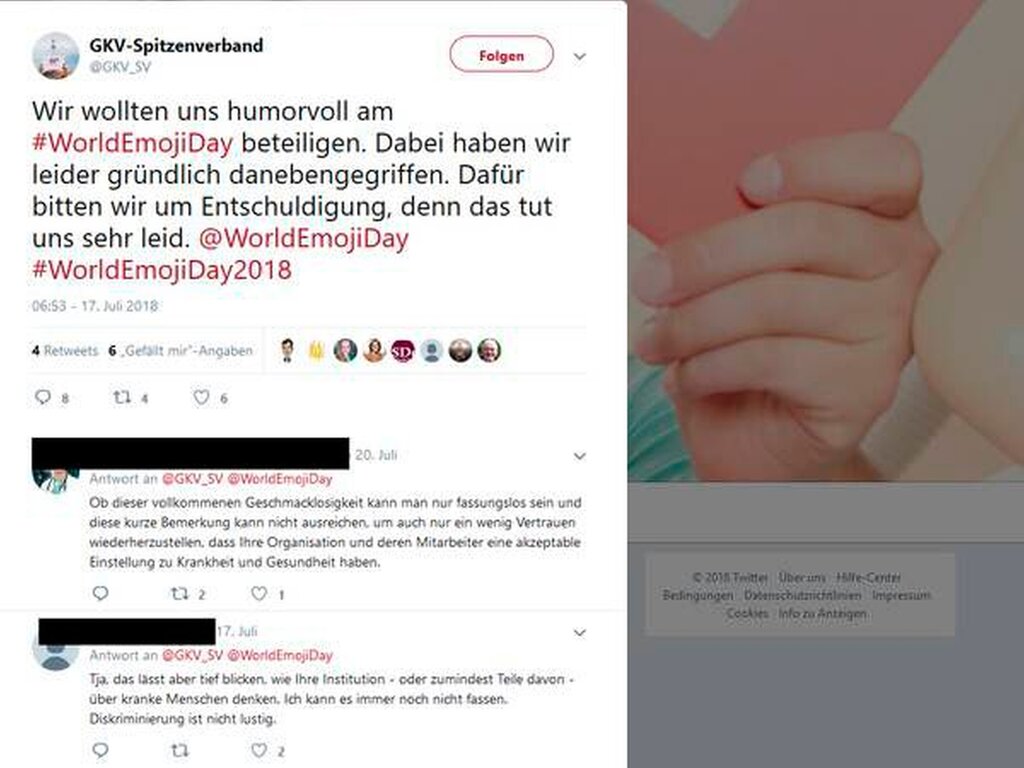Expand options chevron on 20. Juli reply

579,456
